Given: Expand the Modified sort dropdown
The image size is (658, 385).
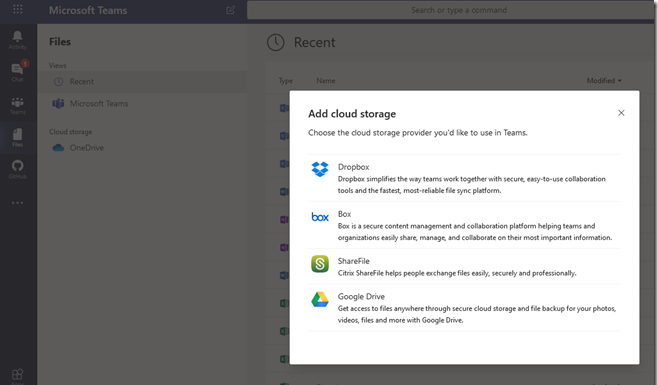Looking at the screenshot, I should click(x=604, y=81).
